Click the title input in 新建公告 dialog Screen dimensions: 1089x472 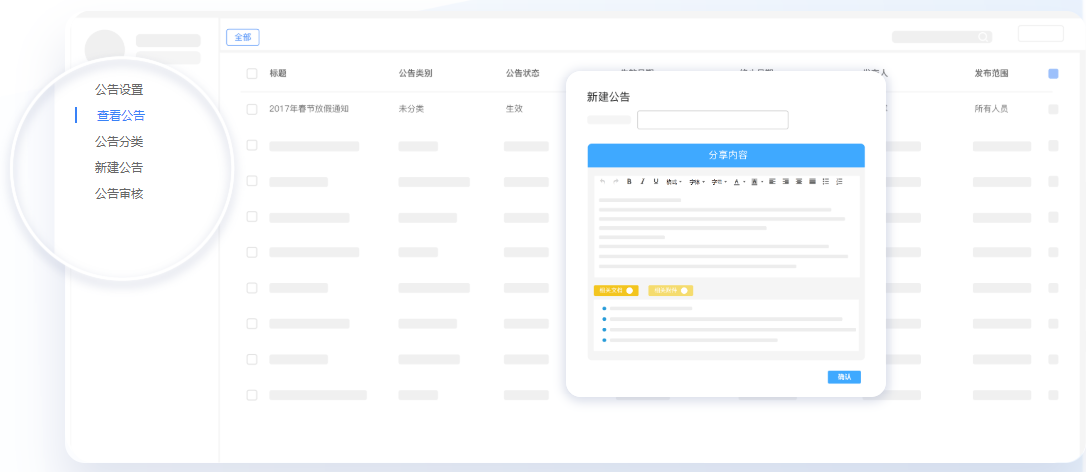[713, 120]
